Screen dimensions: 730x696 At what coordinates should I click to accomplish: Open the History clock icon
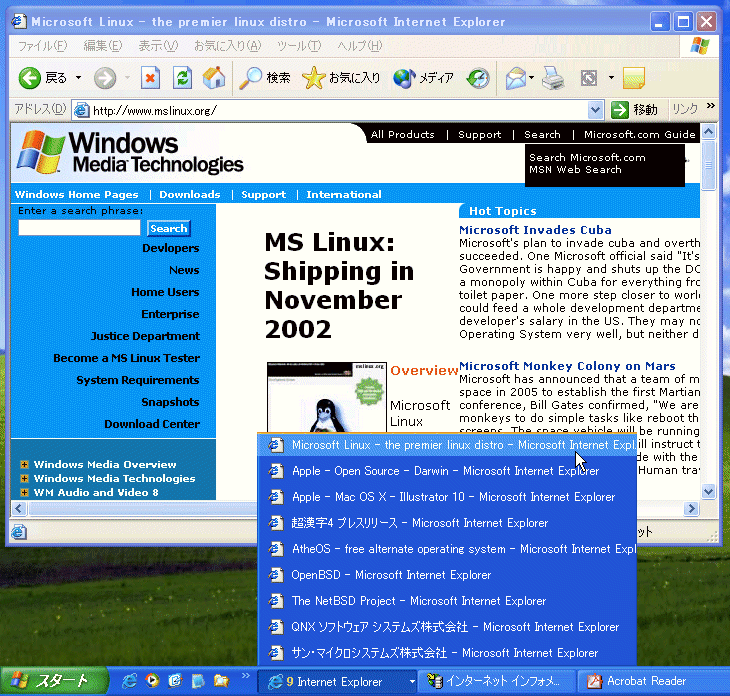[x=478, y=78]
